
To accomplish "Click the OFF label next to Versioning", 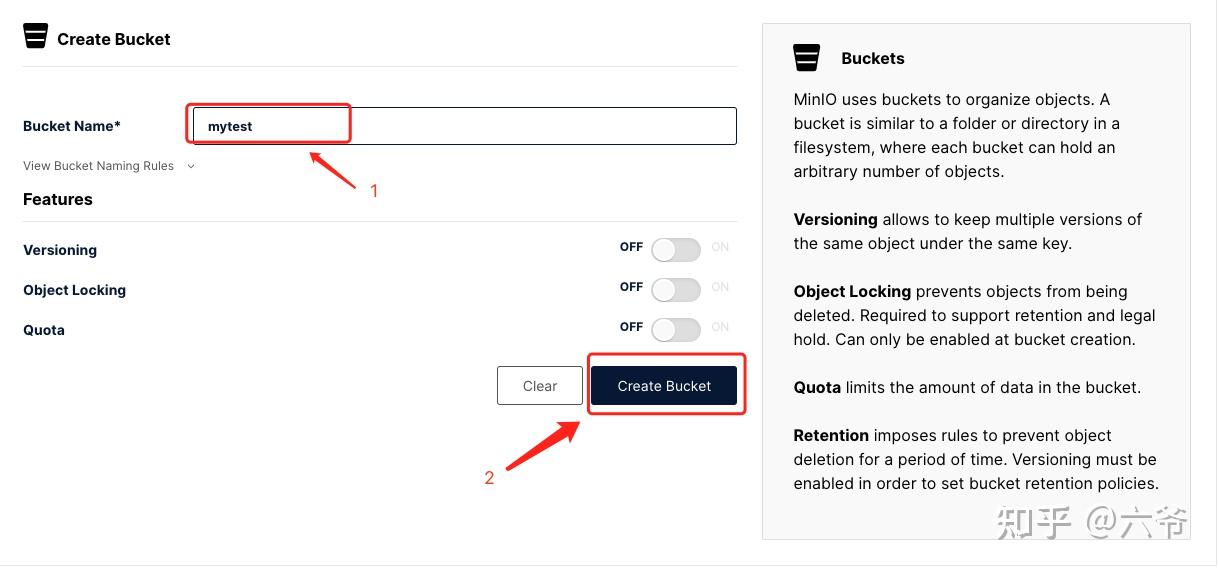I will click(x=631, y=247).
